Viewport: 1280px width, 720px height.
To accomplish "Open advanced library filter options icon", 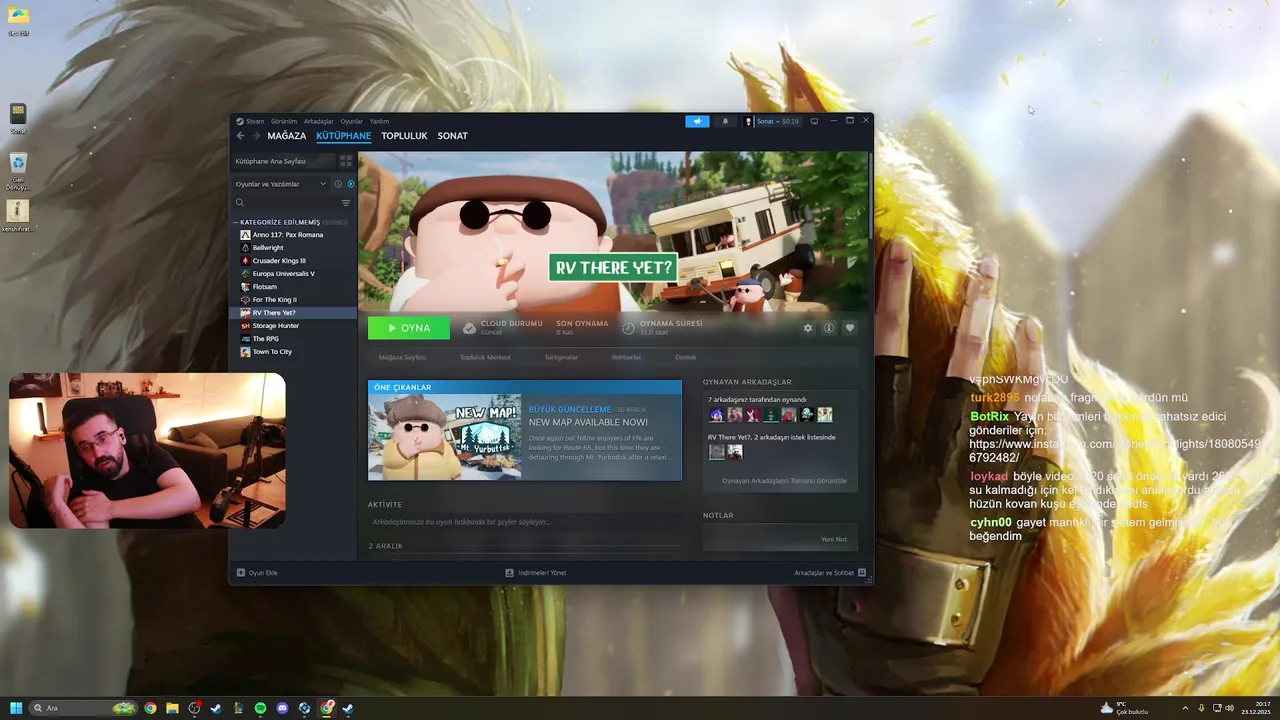I will (346, 203).
